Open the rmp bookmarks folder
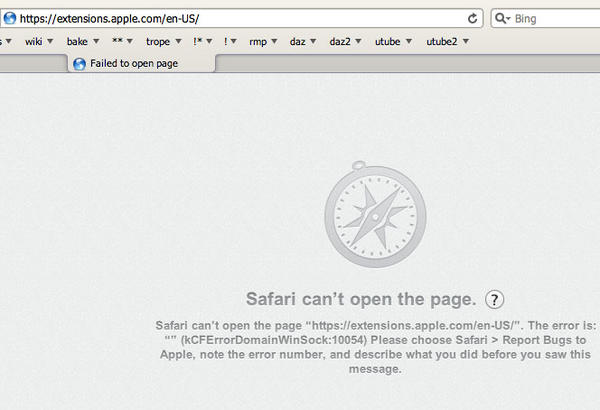Image resolution: width=600 pixels, height=410 pixels. 263,41
